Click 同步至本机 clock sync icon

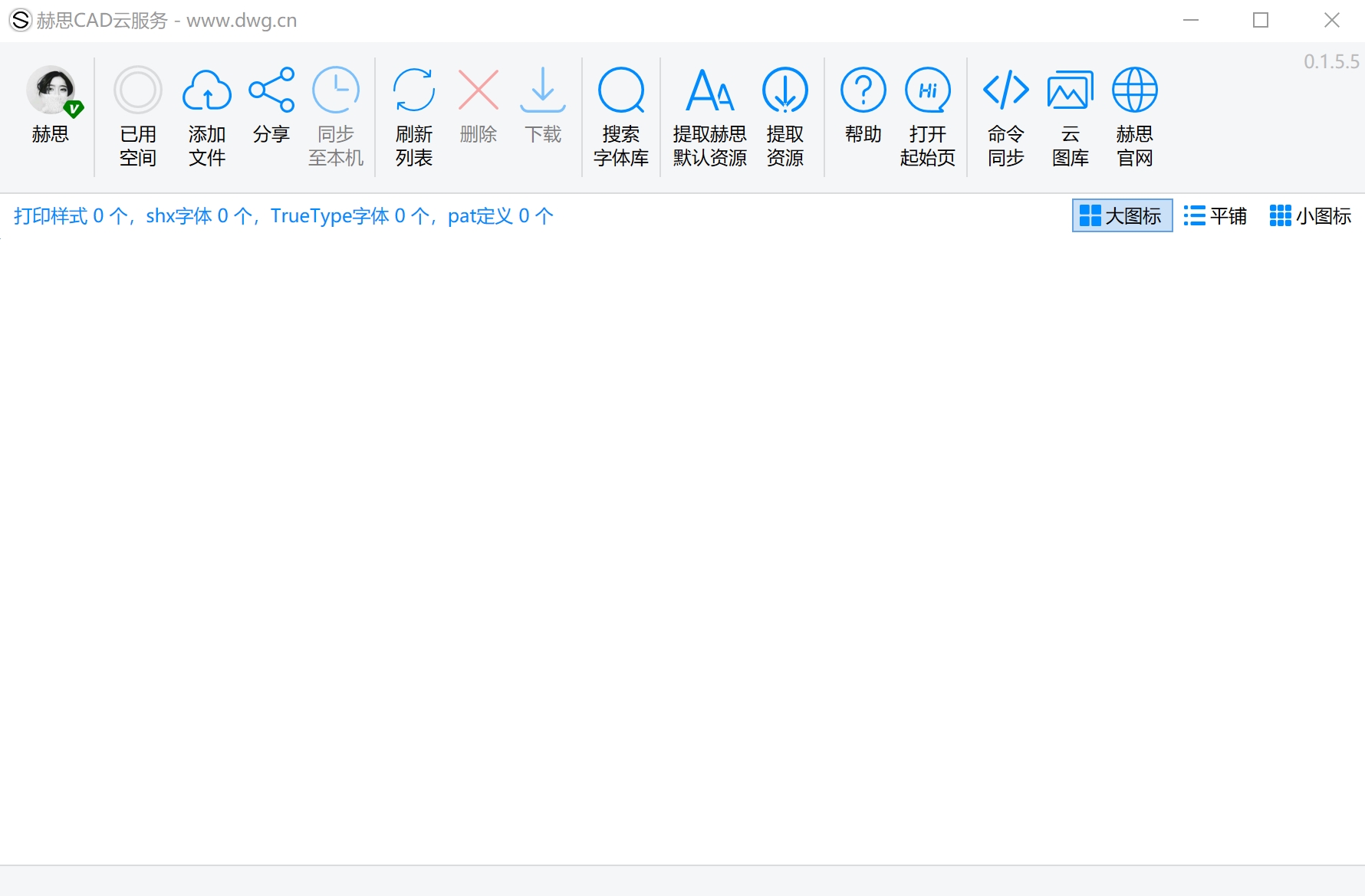point(336,90)
